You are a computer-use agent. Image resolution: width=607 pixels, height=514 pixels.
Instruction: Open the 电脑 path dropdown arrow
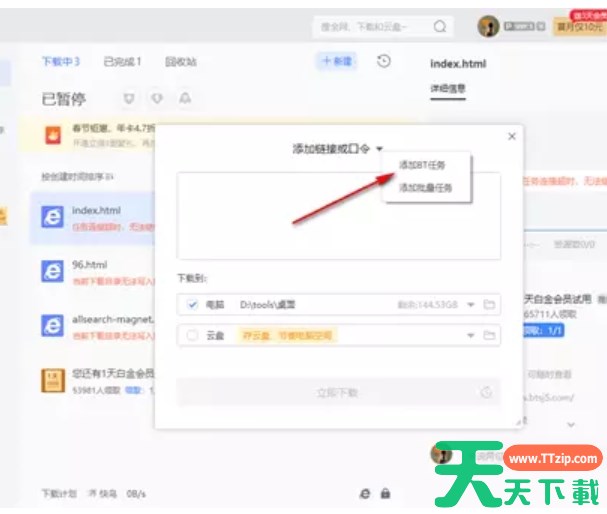click(470, 304)
